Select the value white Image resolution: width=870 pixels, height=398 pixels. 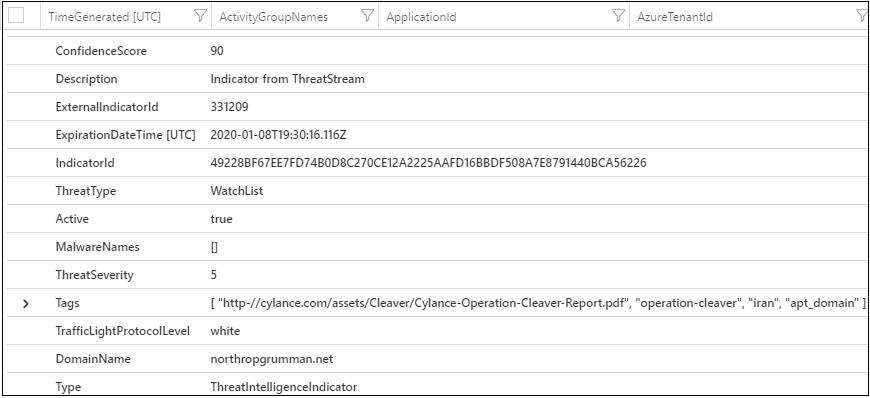pyautogui.click(x=225, y=331)
